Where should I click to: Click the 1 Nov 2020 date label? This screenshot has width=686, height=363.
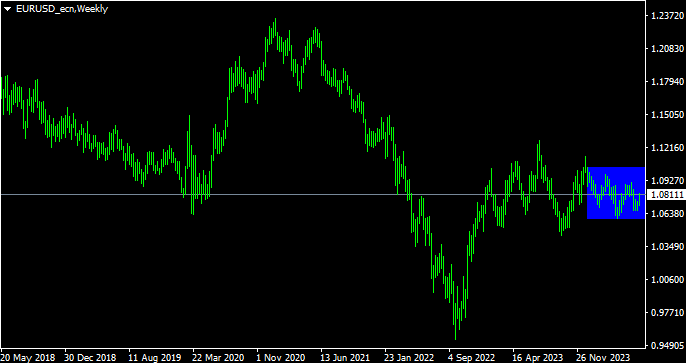[x=282, y=357]
